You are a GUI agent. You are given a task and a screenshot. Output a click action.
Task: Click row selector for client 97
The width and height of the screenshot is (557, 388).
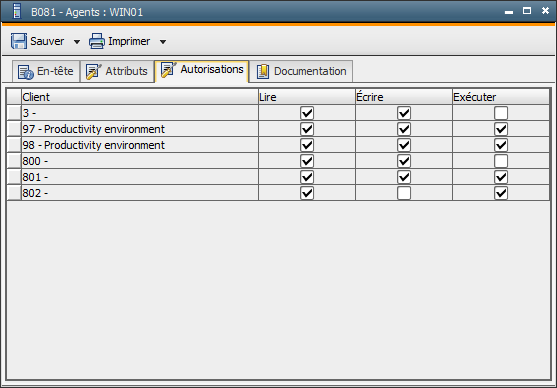click(x=14, y=129)
